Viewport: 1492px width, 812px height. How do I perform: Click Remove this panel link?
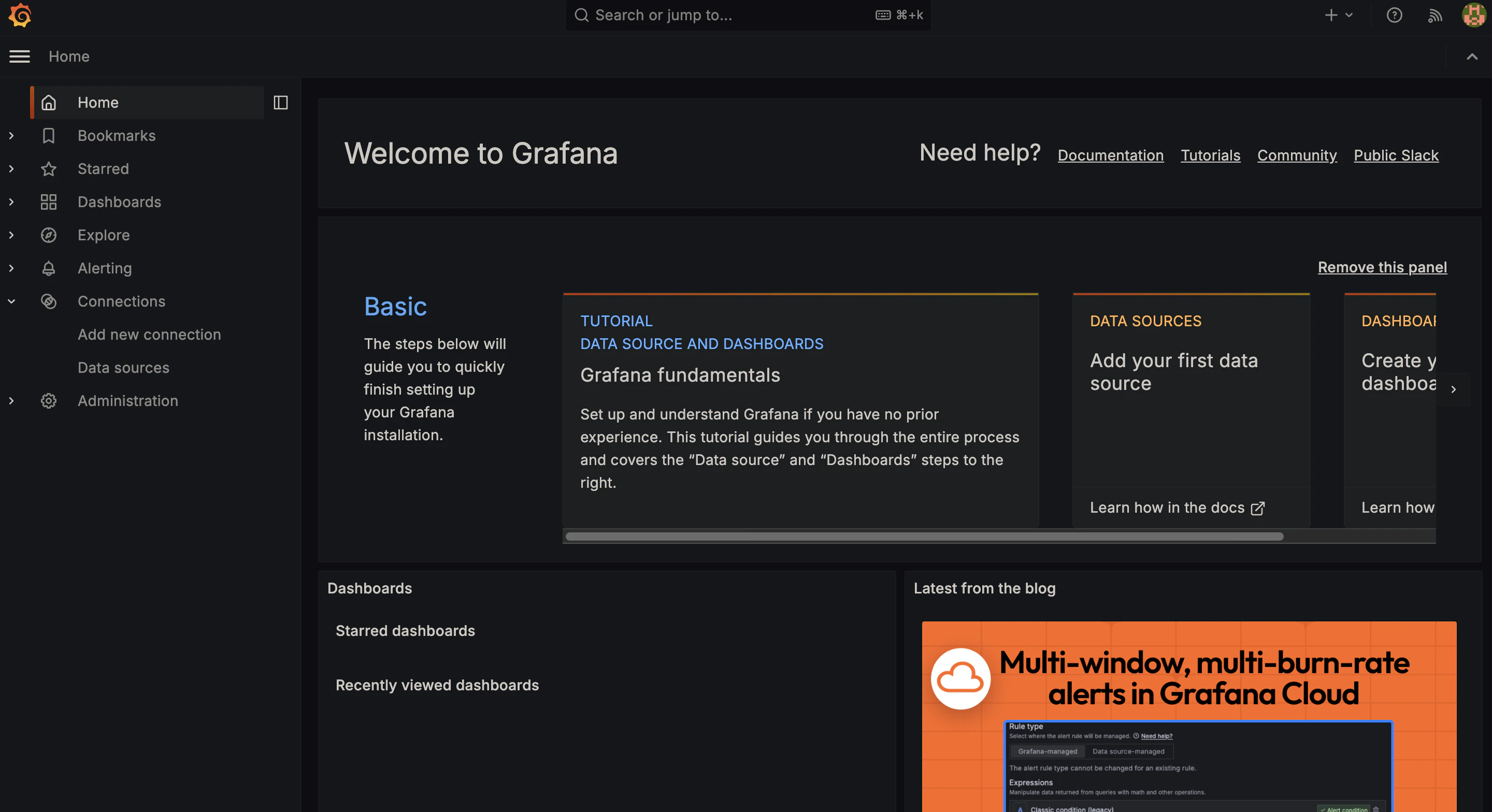pos(1382,267)
